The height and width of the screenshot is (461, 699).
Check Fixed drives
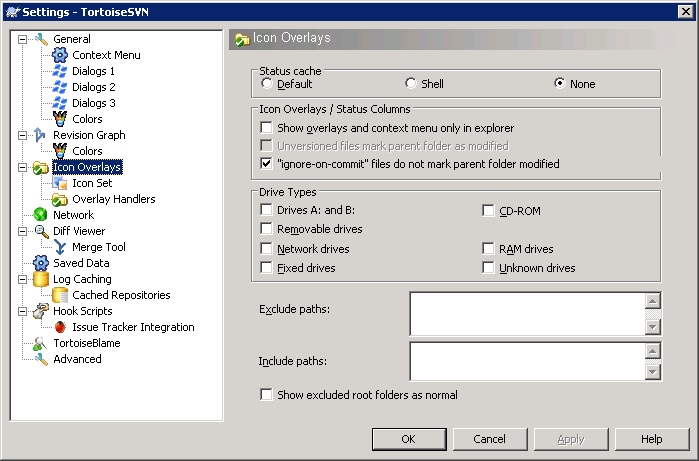[x=266, y=268]
